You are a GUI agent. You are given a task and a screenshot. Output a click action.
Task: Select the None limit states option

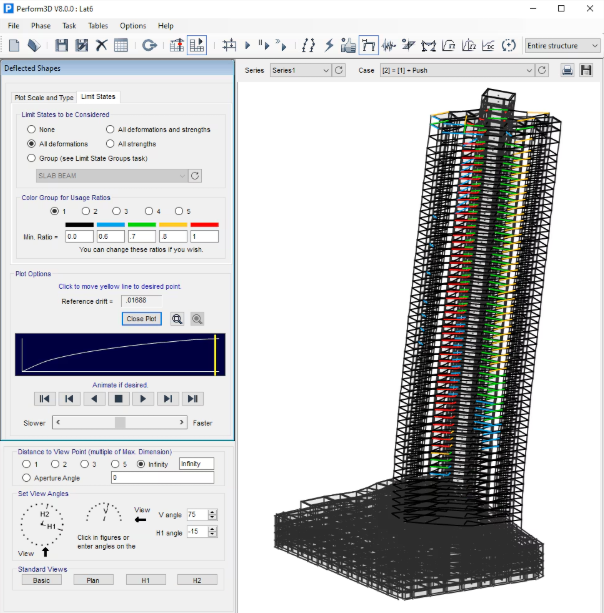[32, 130]
